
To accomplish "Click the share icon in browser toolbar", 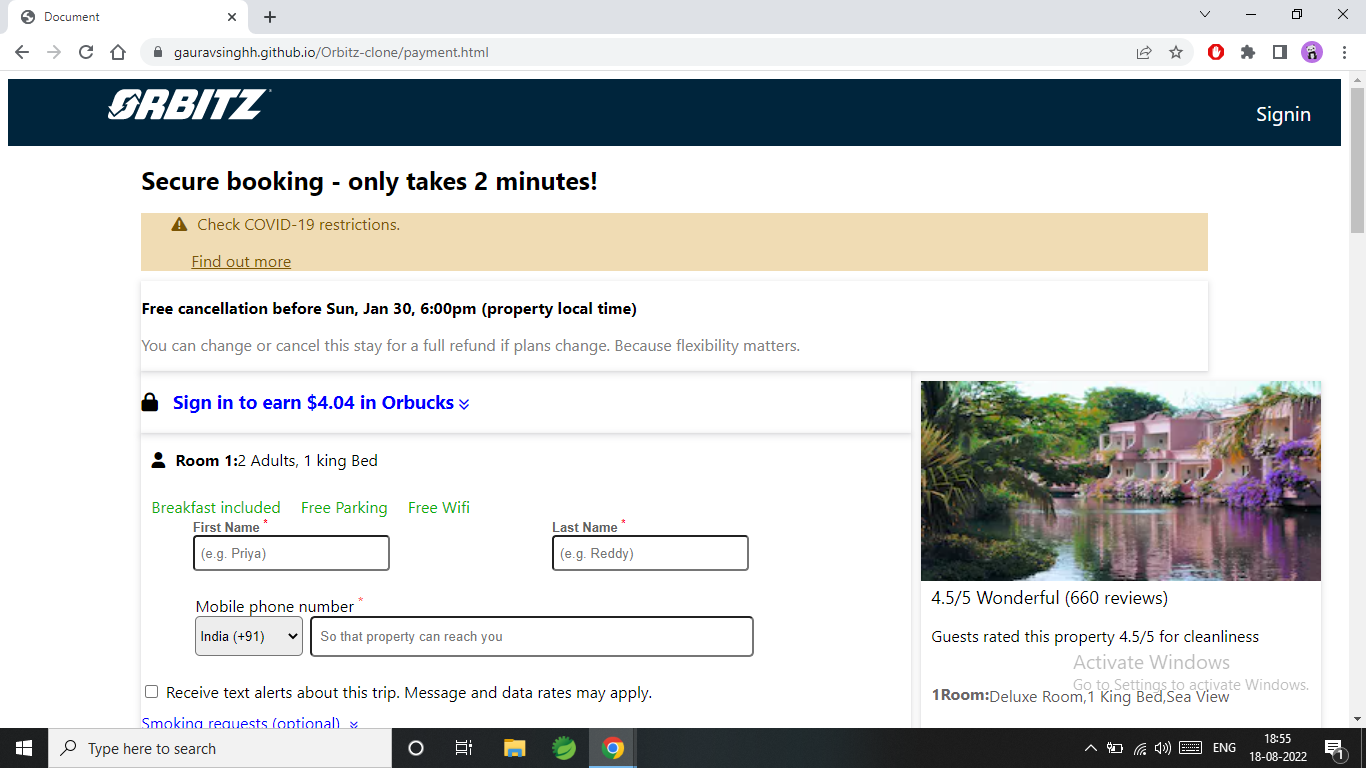I will click(x=1143, y=52).
